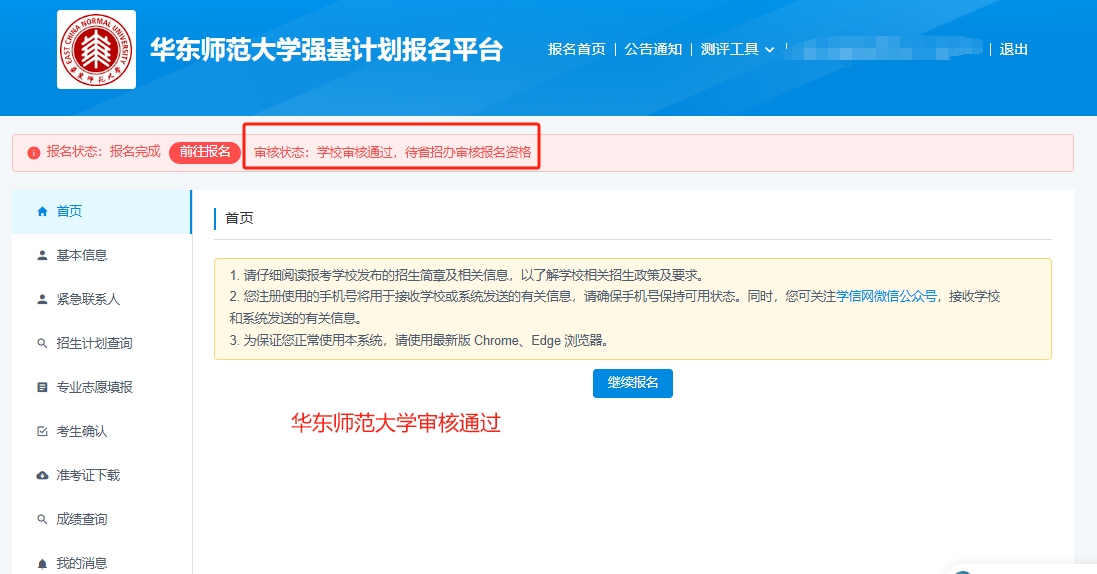
Task: Click the form icon beside 专业志愿填报
Action: 42,387
